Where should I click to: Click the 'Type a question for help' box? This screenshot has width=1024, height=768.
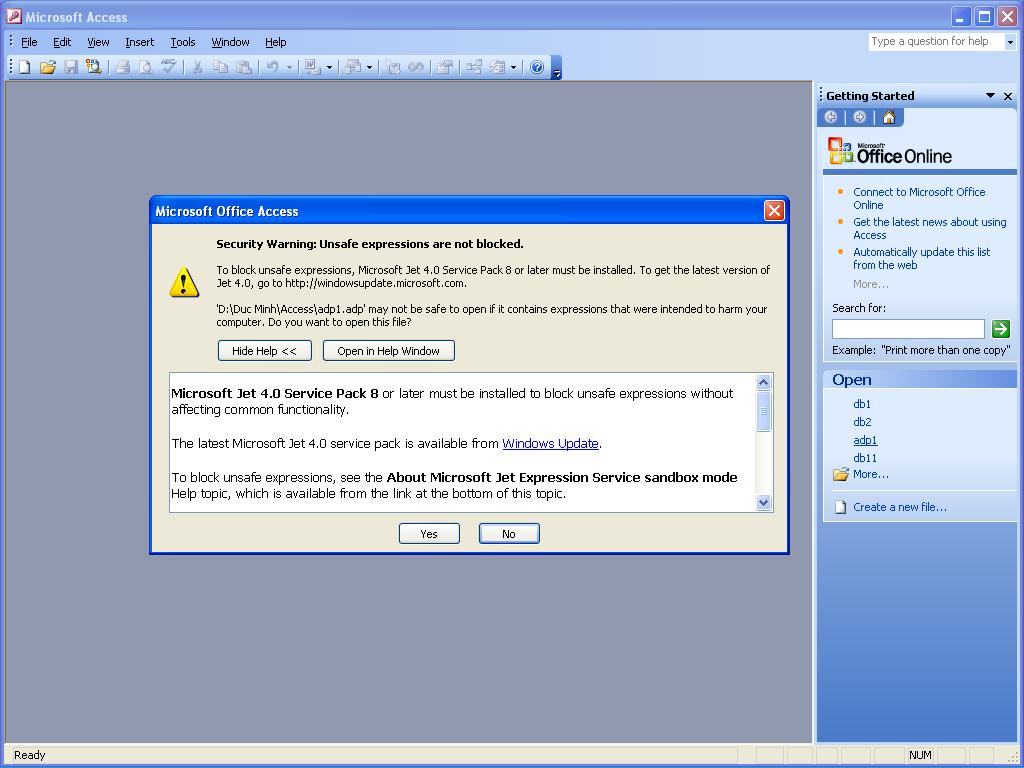[x=936, y=42]
